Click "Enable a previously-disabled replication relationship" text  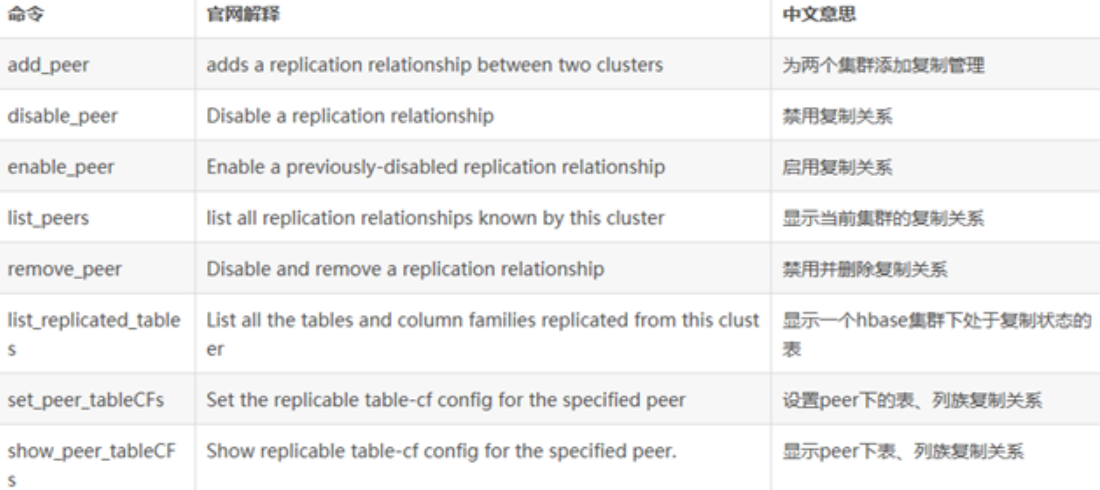coord(435,167)
